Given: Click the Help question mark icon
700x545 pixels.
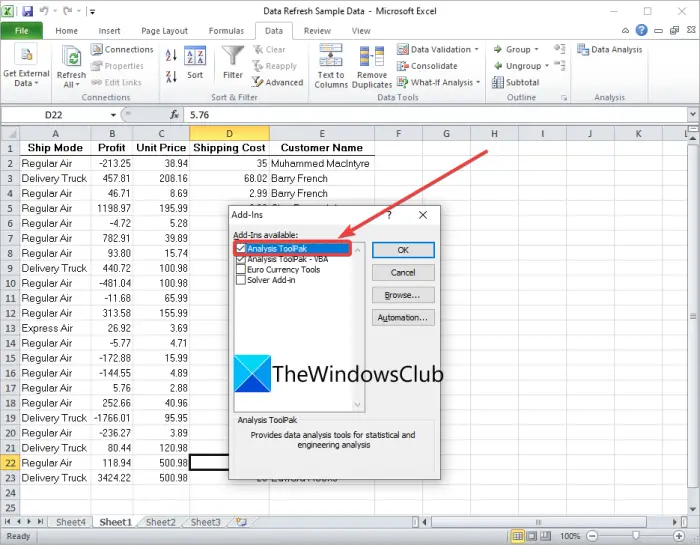Looking at the screenshot, I should tap(642, 30).
